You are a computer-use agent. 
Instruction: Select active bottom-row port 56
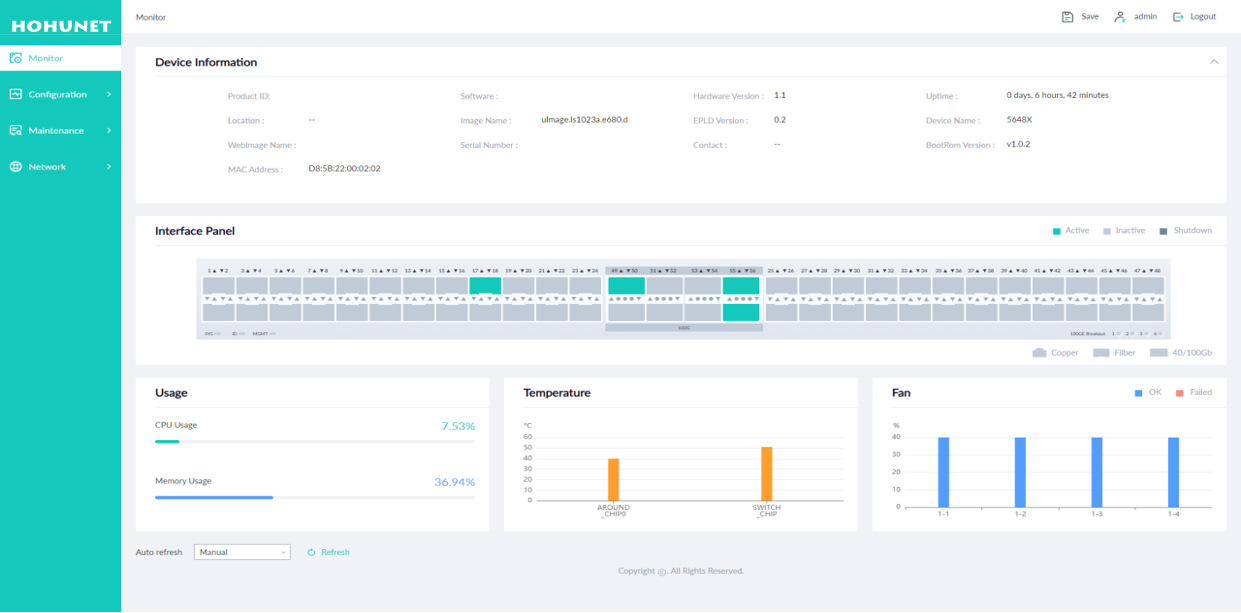[741, 313]
